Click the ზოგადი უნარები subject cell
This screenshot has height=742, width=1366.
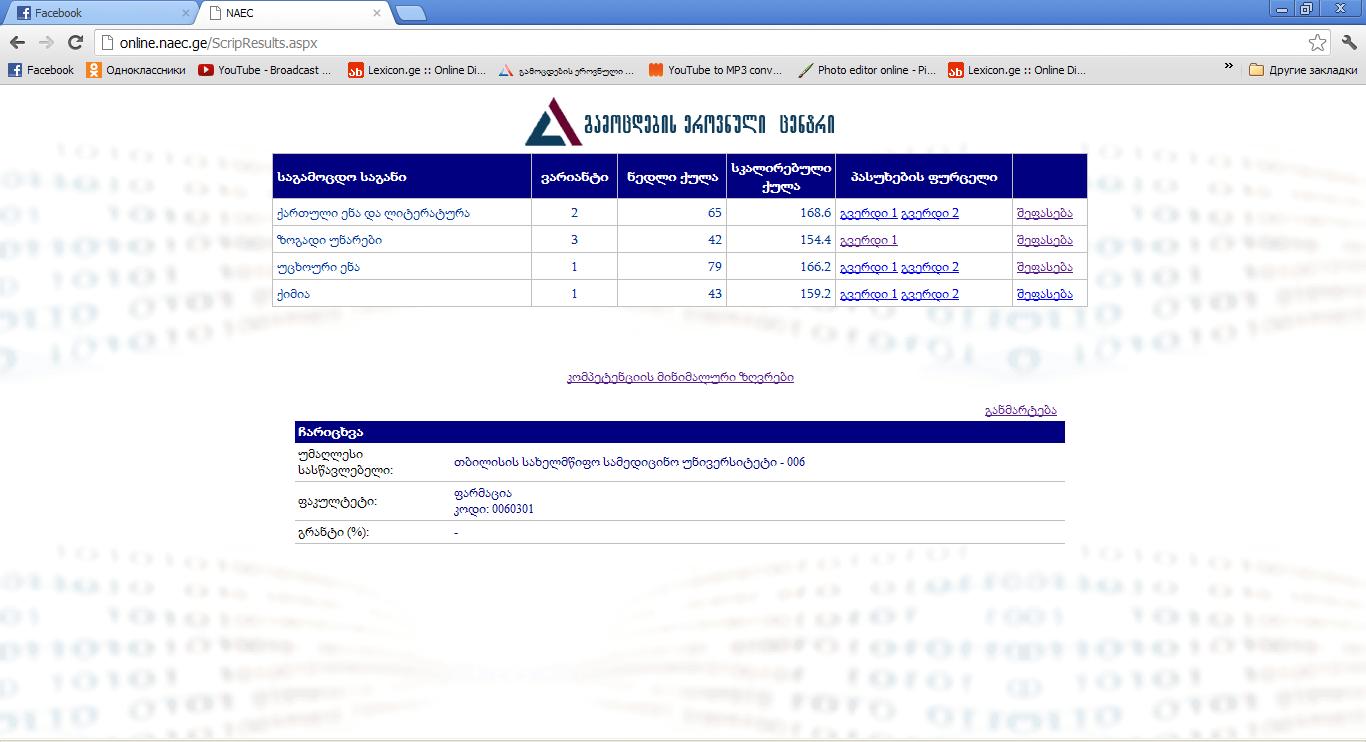click(x=402, y=240)
